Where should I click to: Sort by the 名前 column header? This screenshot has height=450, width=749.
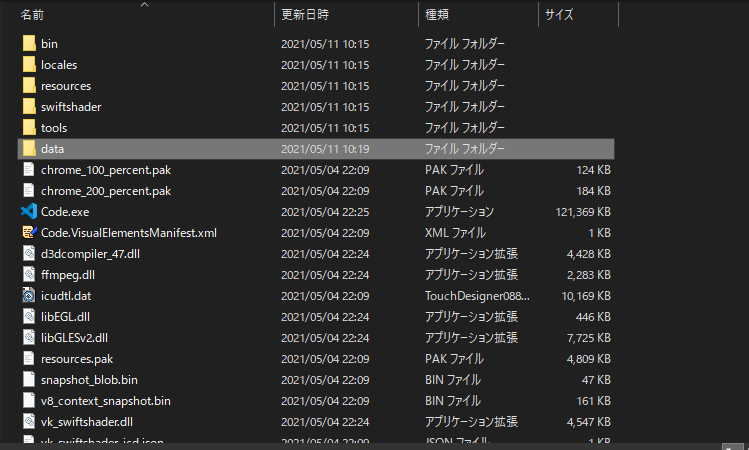click(x=32, y=15)
